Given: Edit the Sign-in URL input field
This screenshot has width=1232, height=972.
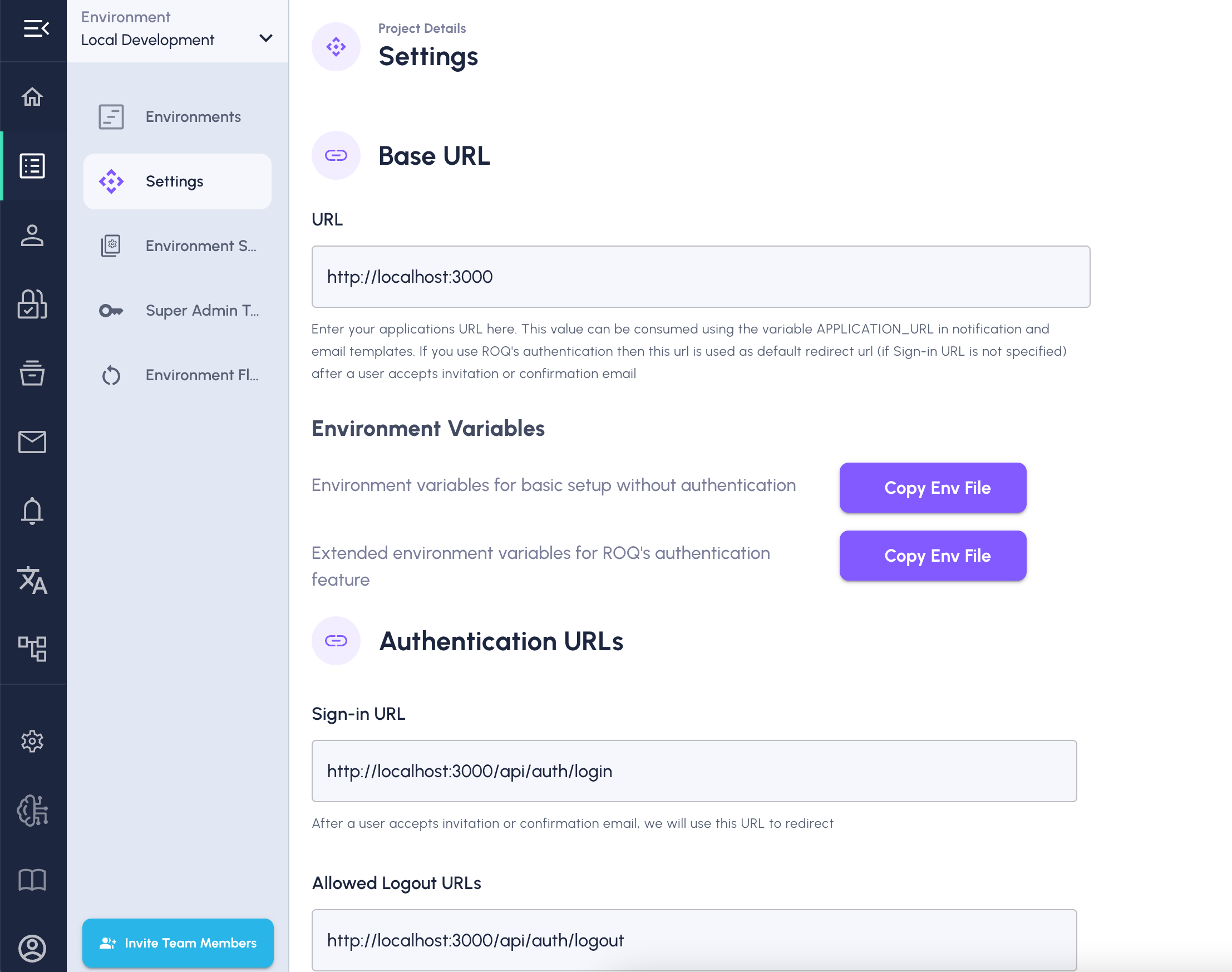Looking at the screenshot, I should [693, 771].
